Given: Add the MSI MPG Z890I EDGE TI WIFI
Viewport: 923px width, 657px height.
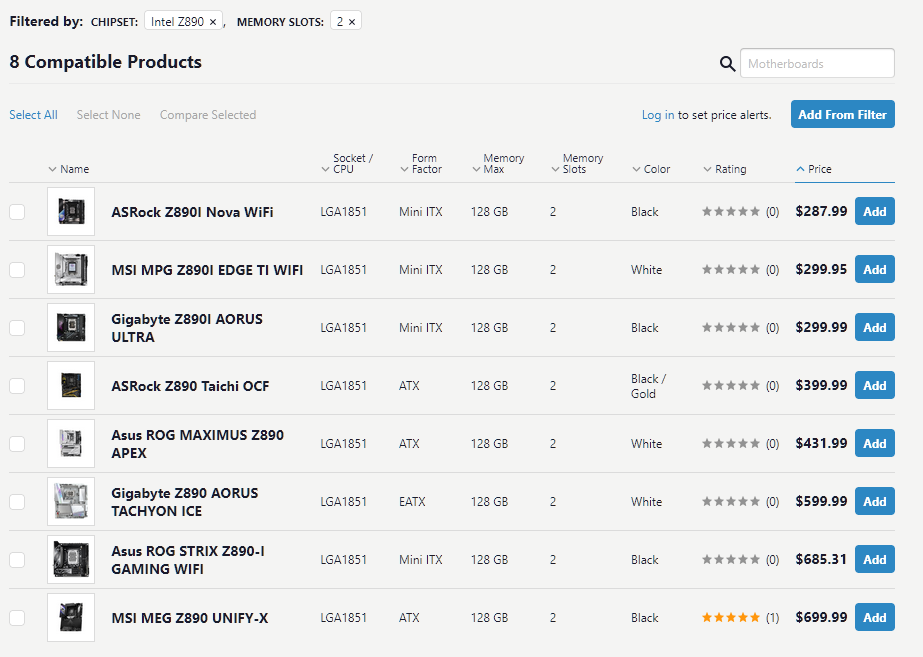Looking at the screenshot, I should pos(874,270).
